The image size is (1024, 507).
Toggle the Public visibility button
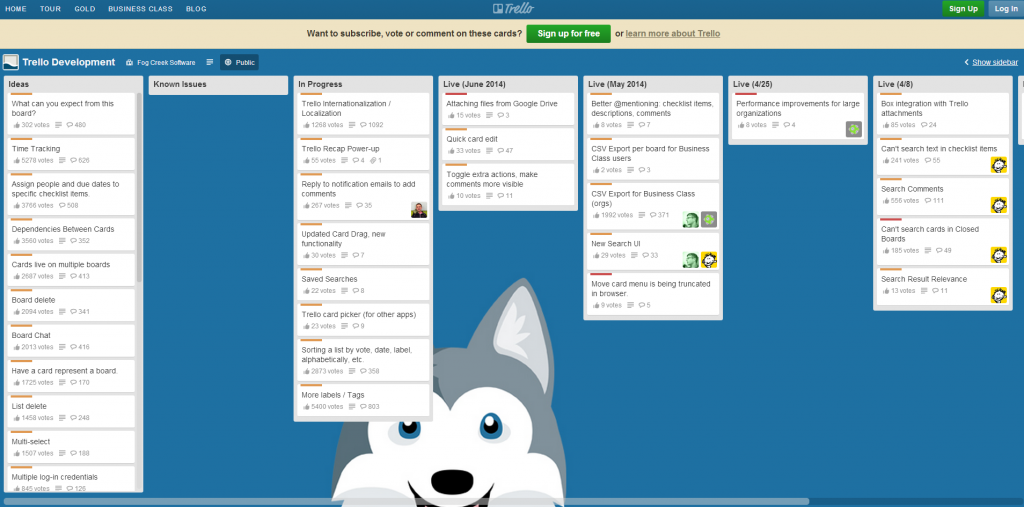[x=239, y=62]
